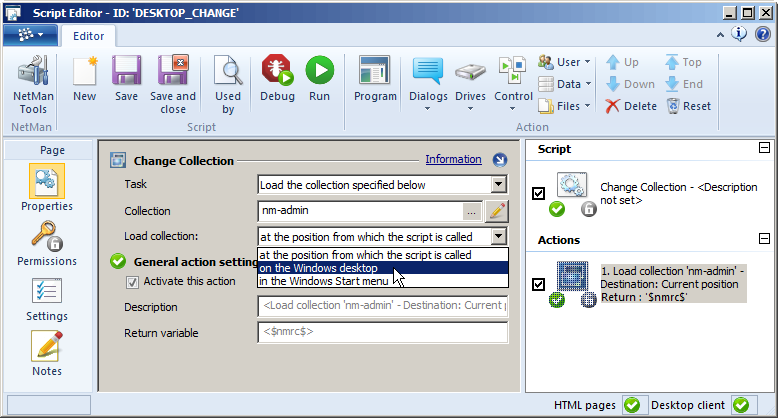The image size is (778, 418).
Task: Select 'on the Windows desktop' option
Action: point(383,268)
